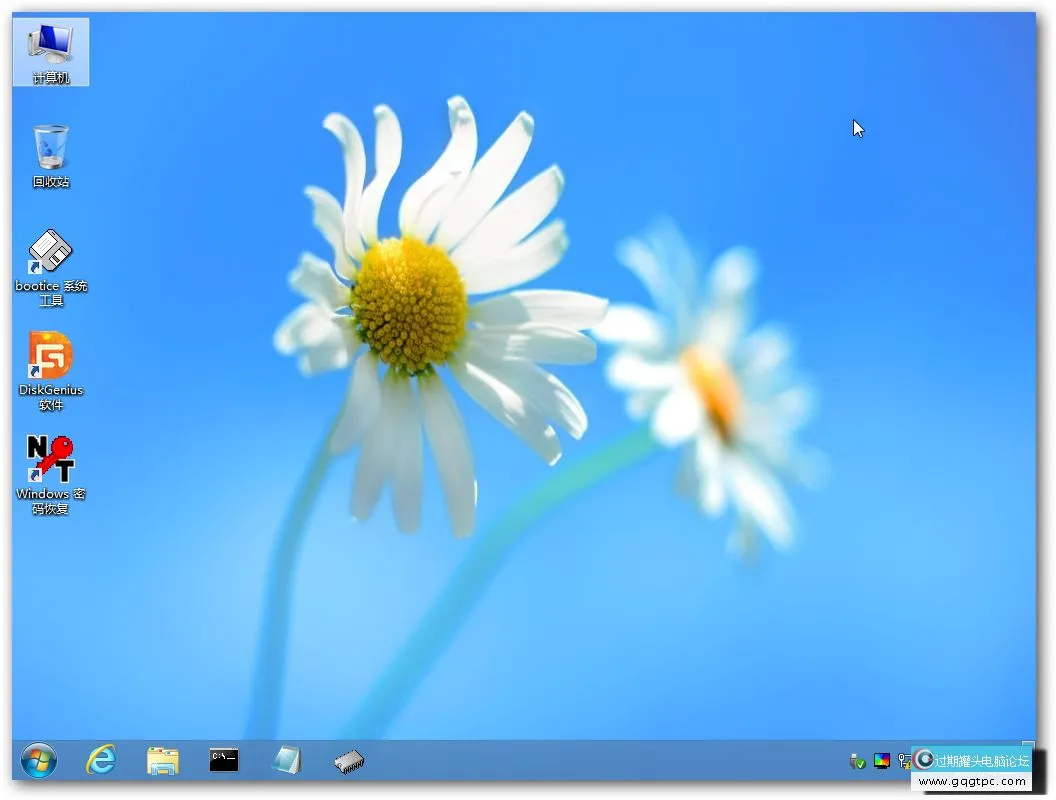The height and width of the screenshot is (800, 1056).
Task: Click empty space in the taskbar middle
Action: (600, 761)
